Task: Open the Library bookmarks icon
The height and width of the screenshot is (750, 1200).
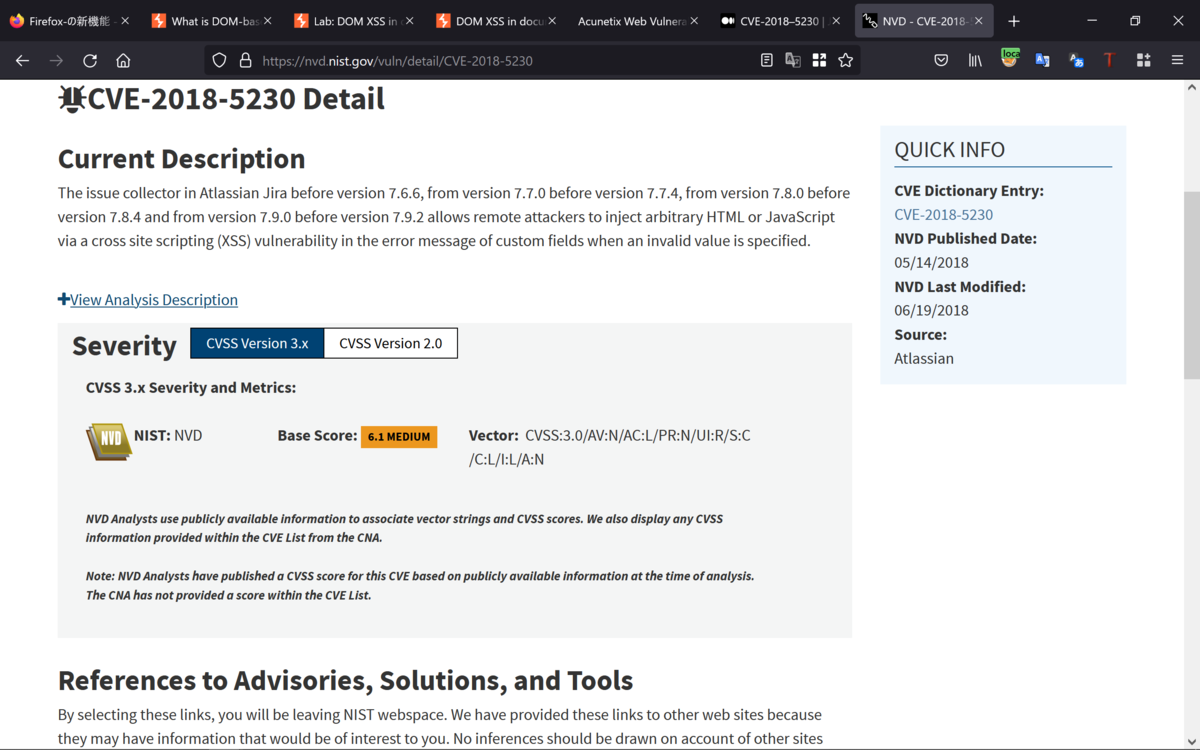Action: tap(975, 61)
